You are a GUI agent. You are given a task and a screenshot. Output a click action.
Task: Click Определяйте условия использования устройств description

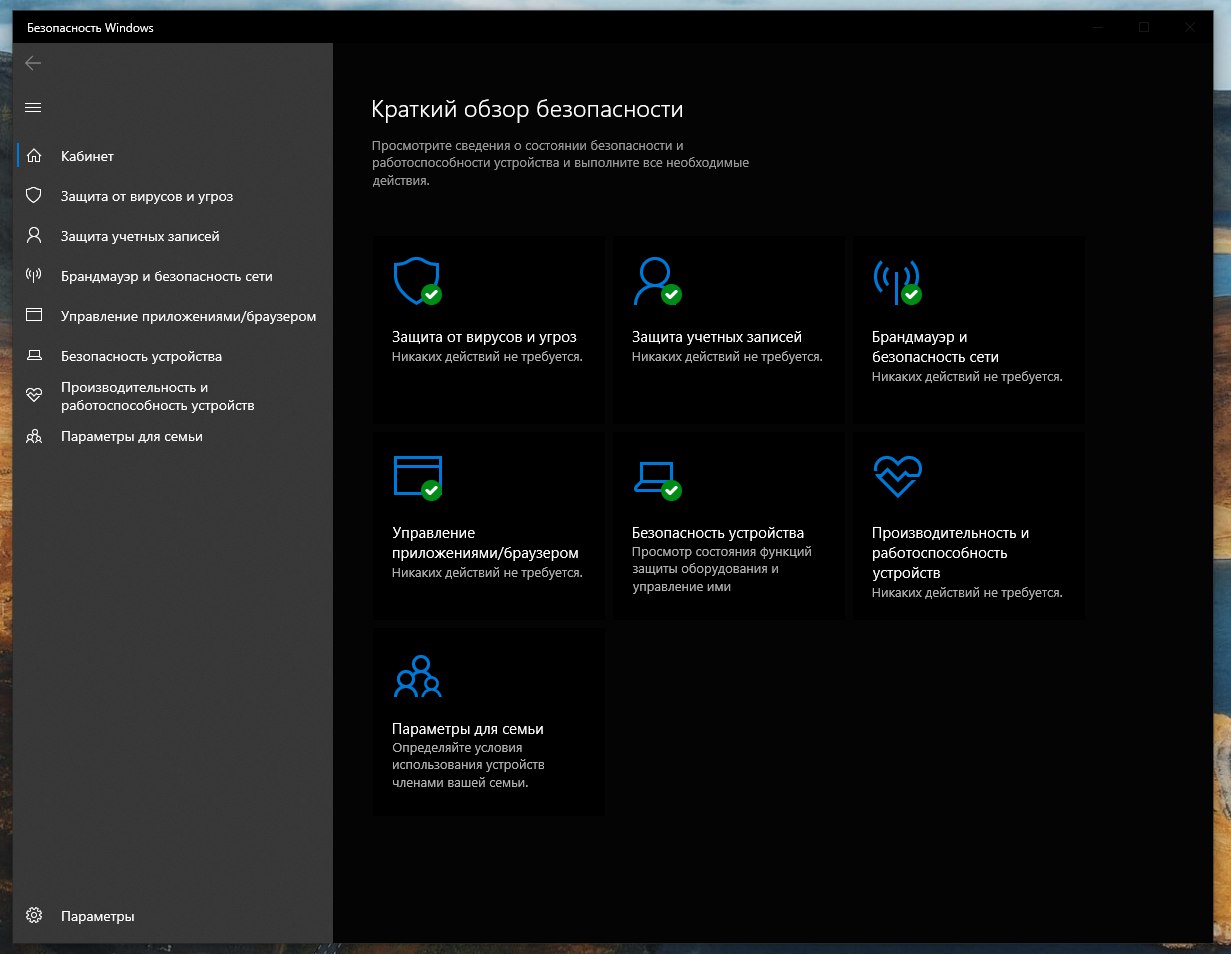[x=468, y=765]
